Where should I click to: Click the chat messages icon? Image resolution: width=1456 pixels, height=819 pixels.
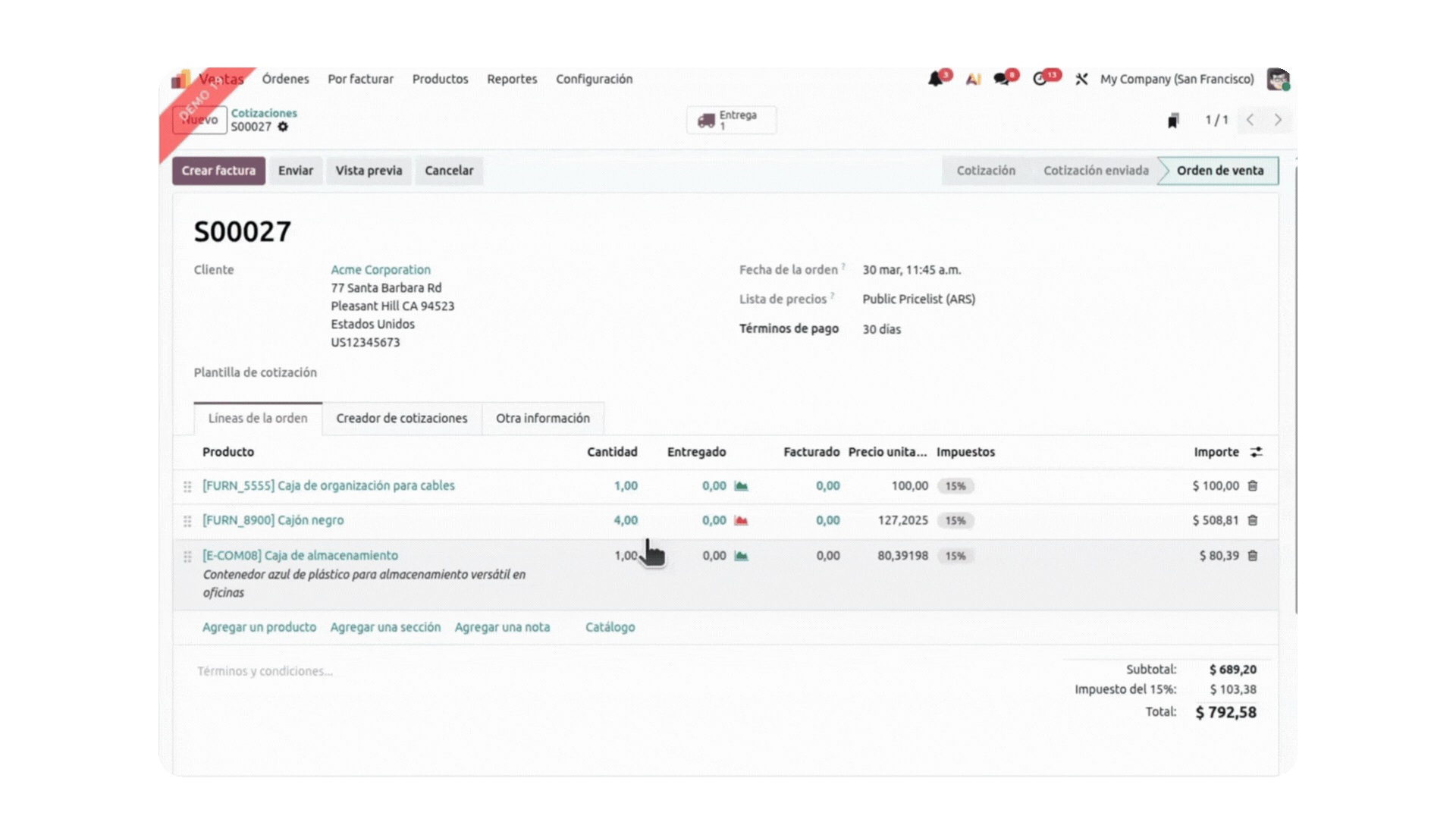1002,79
